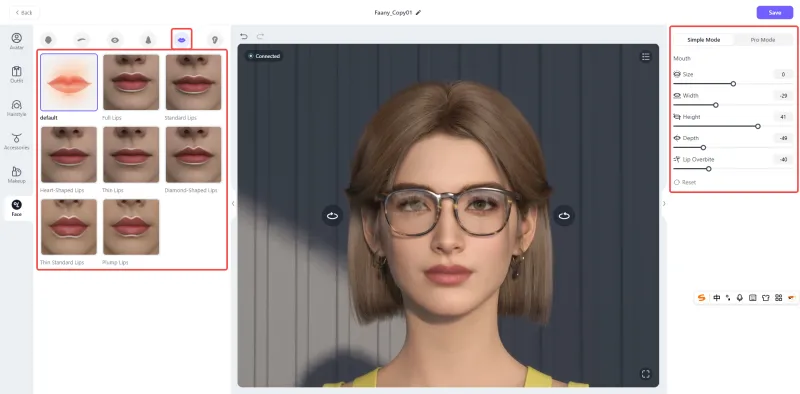Viewport: 800px width, 394px height.
Task: Open the Makeup sidebar section
Action: 16,175
